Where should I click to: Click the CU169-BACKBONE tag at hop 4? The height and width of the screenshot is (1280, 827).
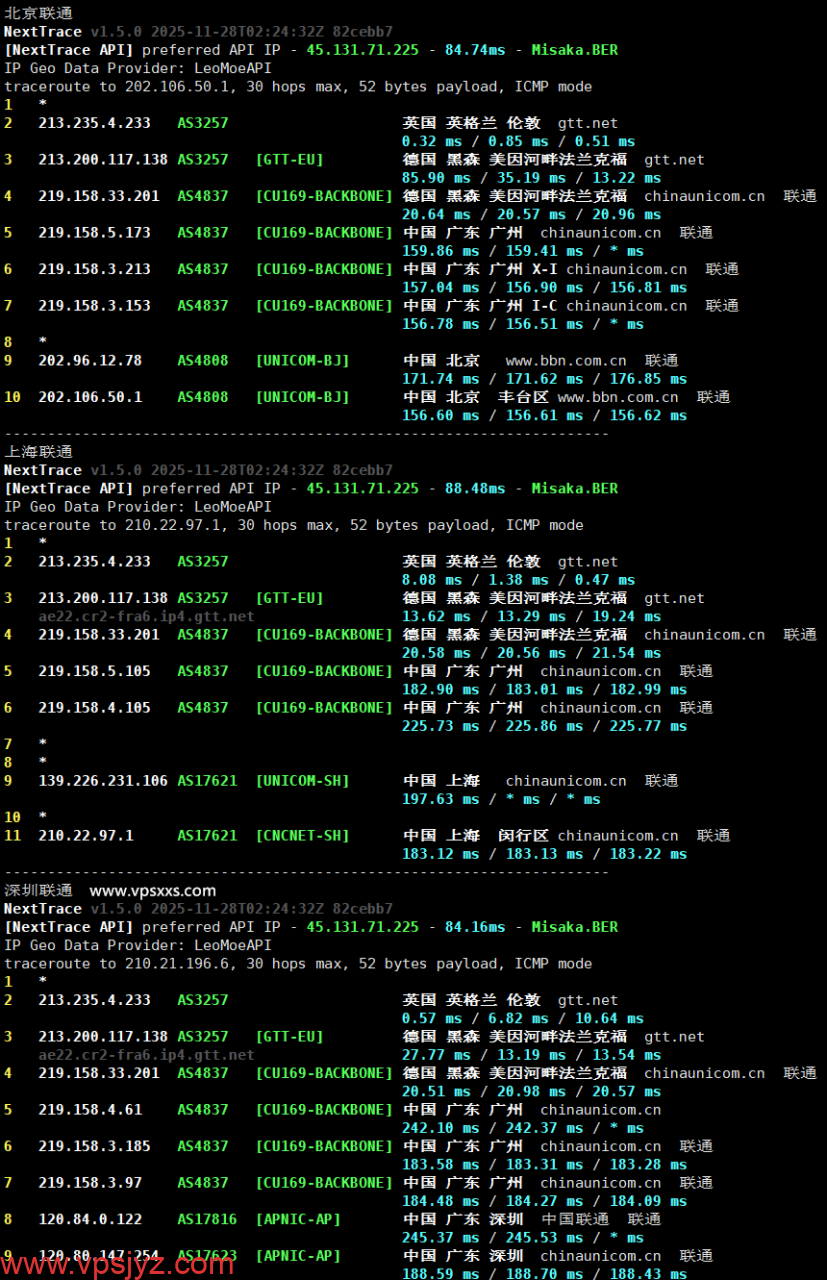(324, 195)
